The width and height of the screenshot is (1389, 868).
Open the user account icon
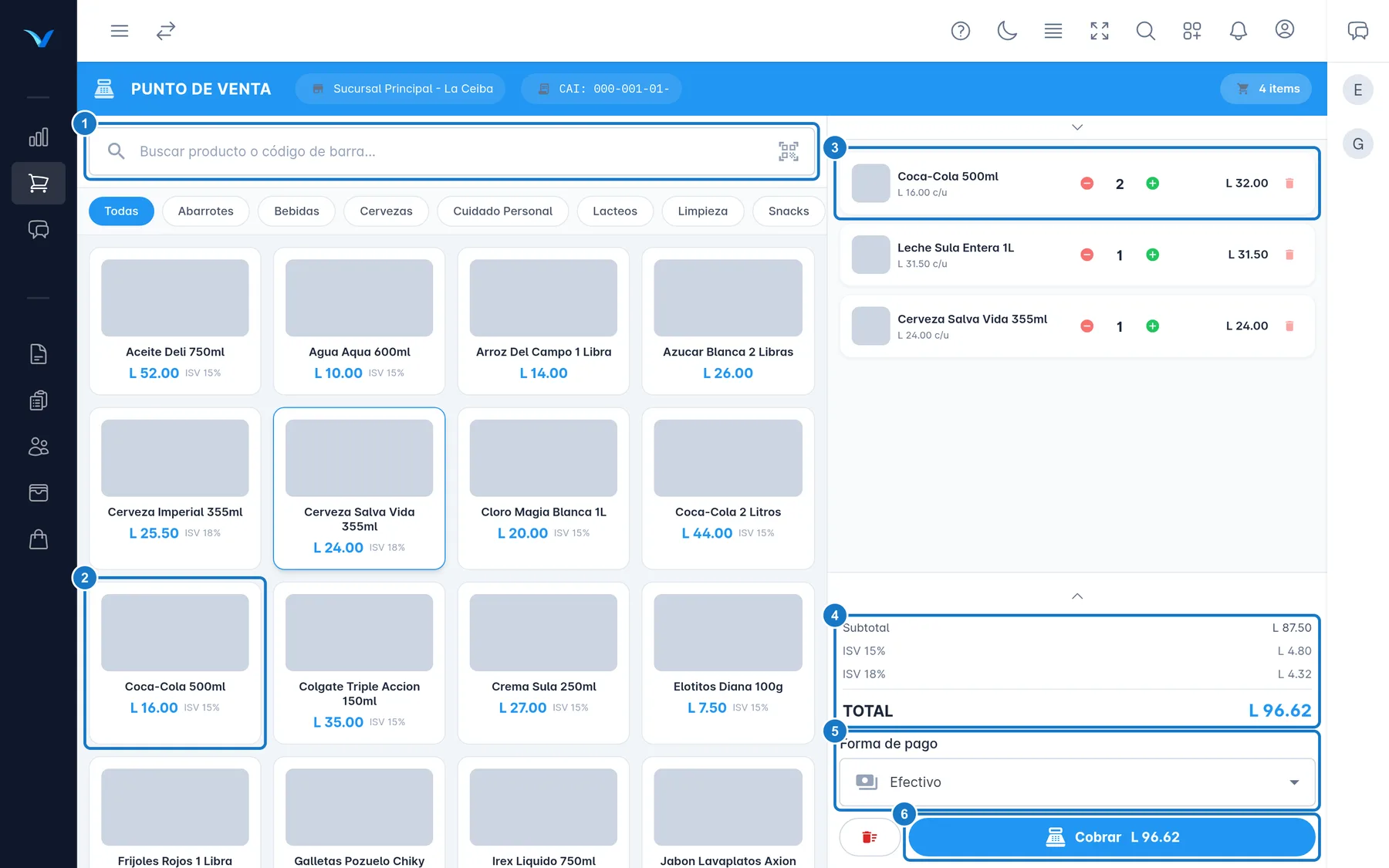point(1285,29)
